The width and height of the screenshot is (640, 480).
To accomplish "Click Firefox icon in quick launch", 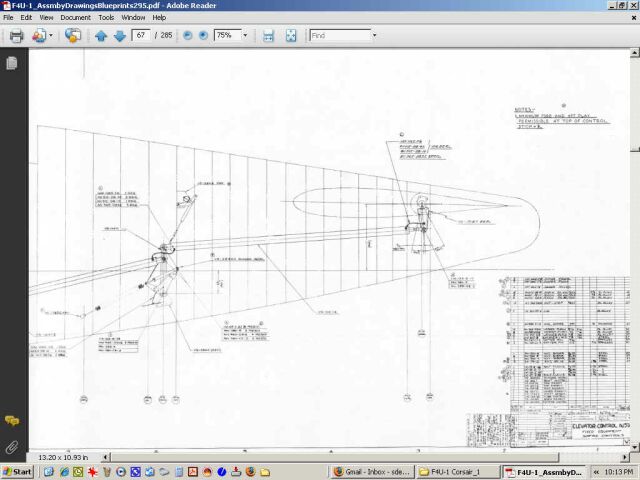I will [x=251, y=472].
